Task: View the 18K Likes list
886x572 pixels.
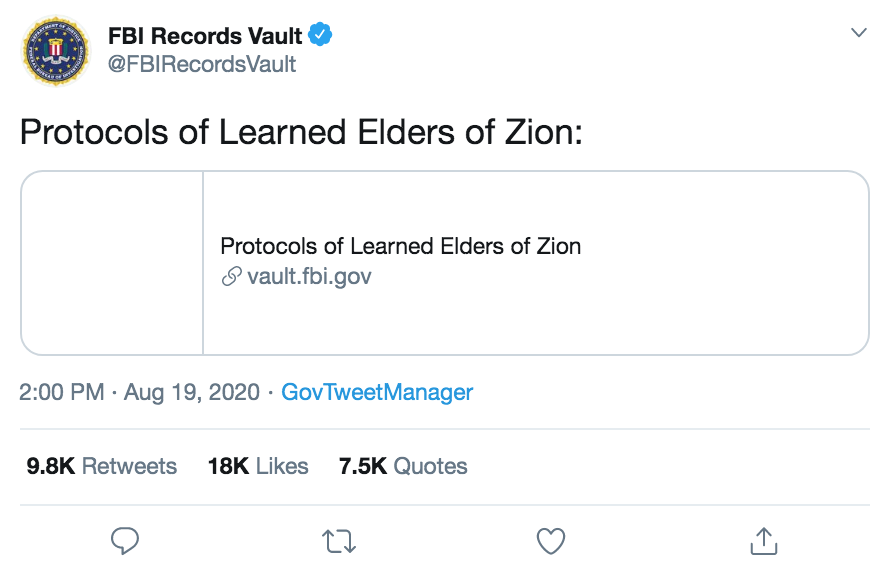Action: pyautogui.click(x=258, y=466)
